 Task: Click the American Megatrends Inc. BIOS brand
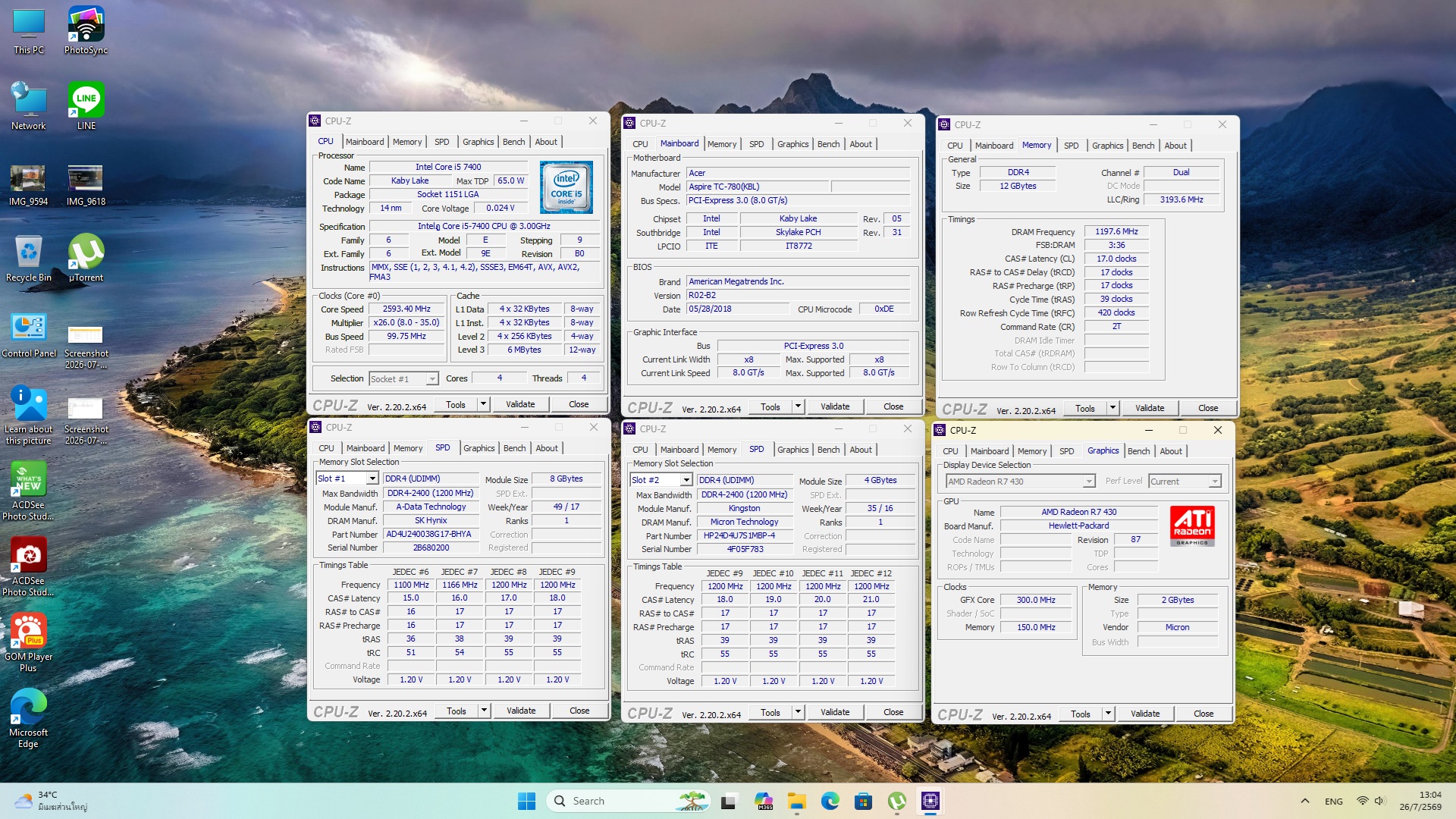[799, 281]
